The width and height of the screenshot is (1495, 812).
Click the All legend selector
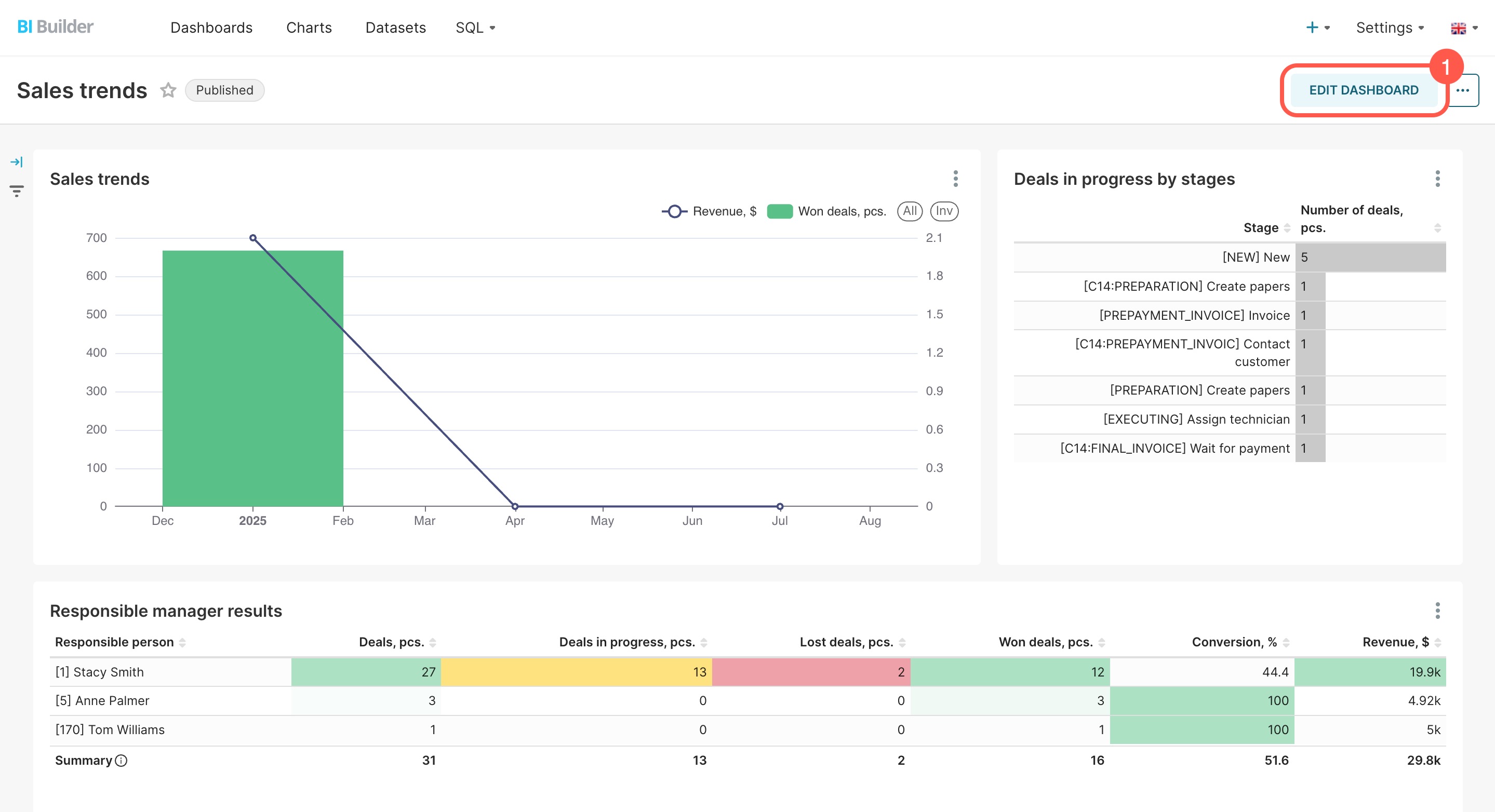click(x=910, y=211)
